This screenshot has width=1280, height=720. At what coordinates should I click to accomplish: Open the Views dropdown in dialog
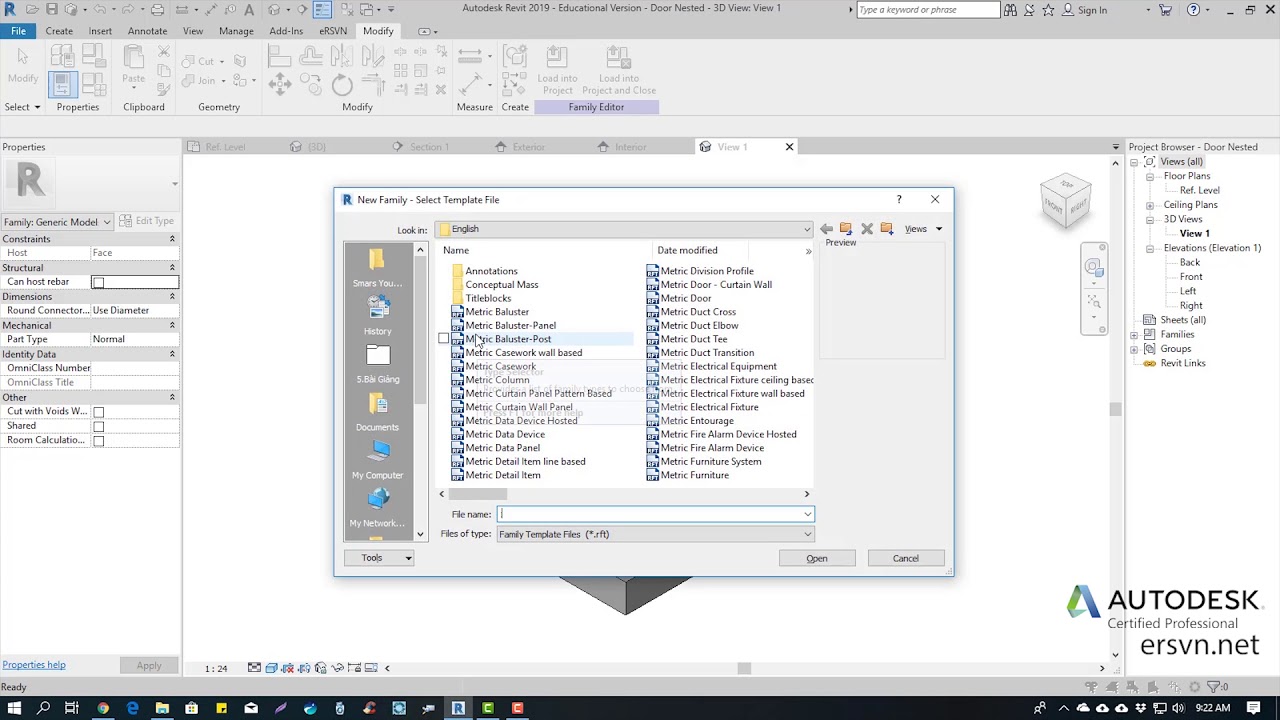(x=923, y=229)
